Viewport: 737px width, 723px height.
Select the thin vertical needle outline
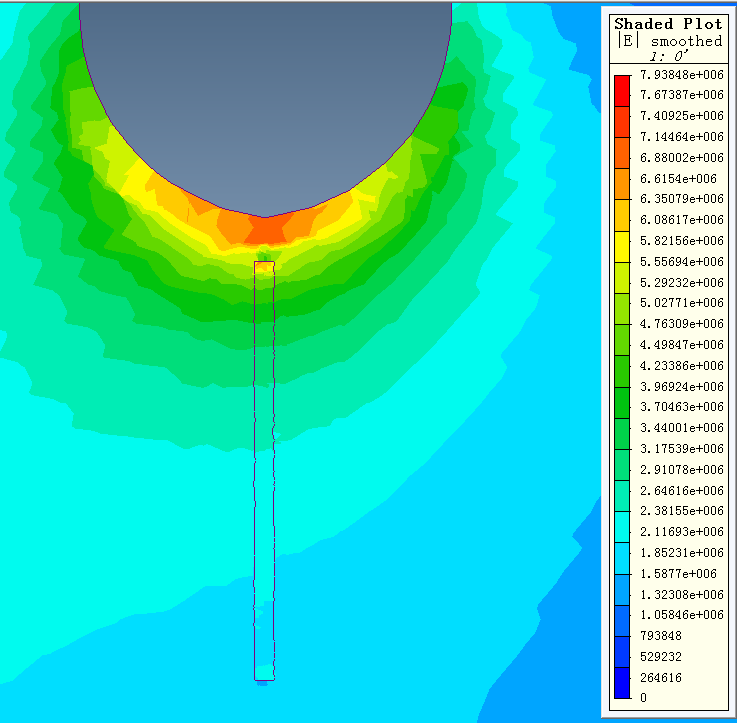click(264, 471)
